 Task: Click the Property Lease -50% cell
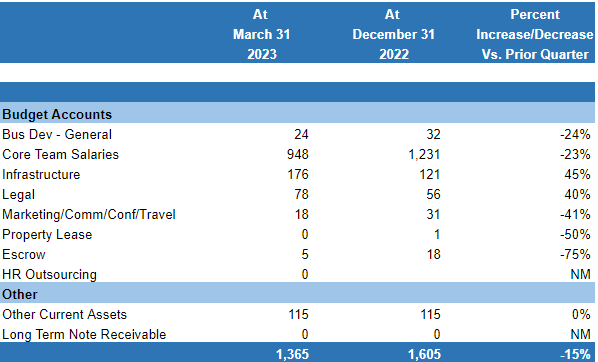[575, 234]
